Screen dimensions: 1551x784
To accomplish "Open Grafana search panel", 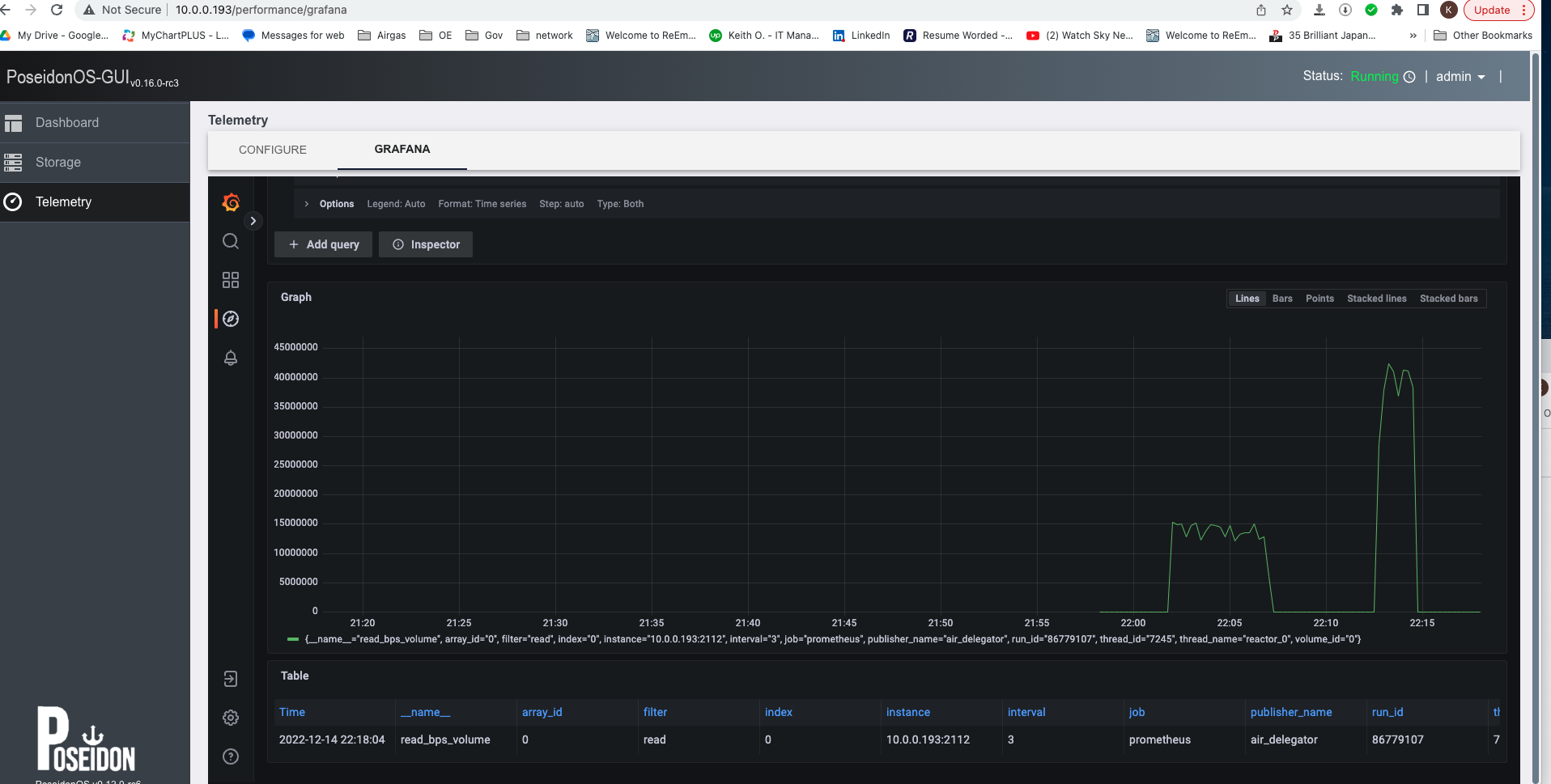I will coord(231,241).
